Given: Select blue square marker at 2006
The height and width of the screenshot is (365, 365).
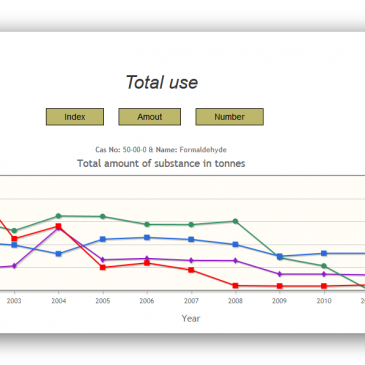Looking at the screenshot, I should click(147, 238).
